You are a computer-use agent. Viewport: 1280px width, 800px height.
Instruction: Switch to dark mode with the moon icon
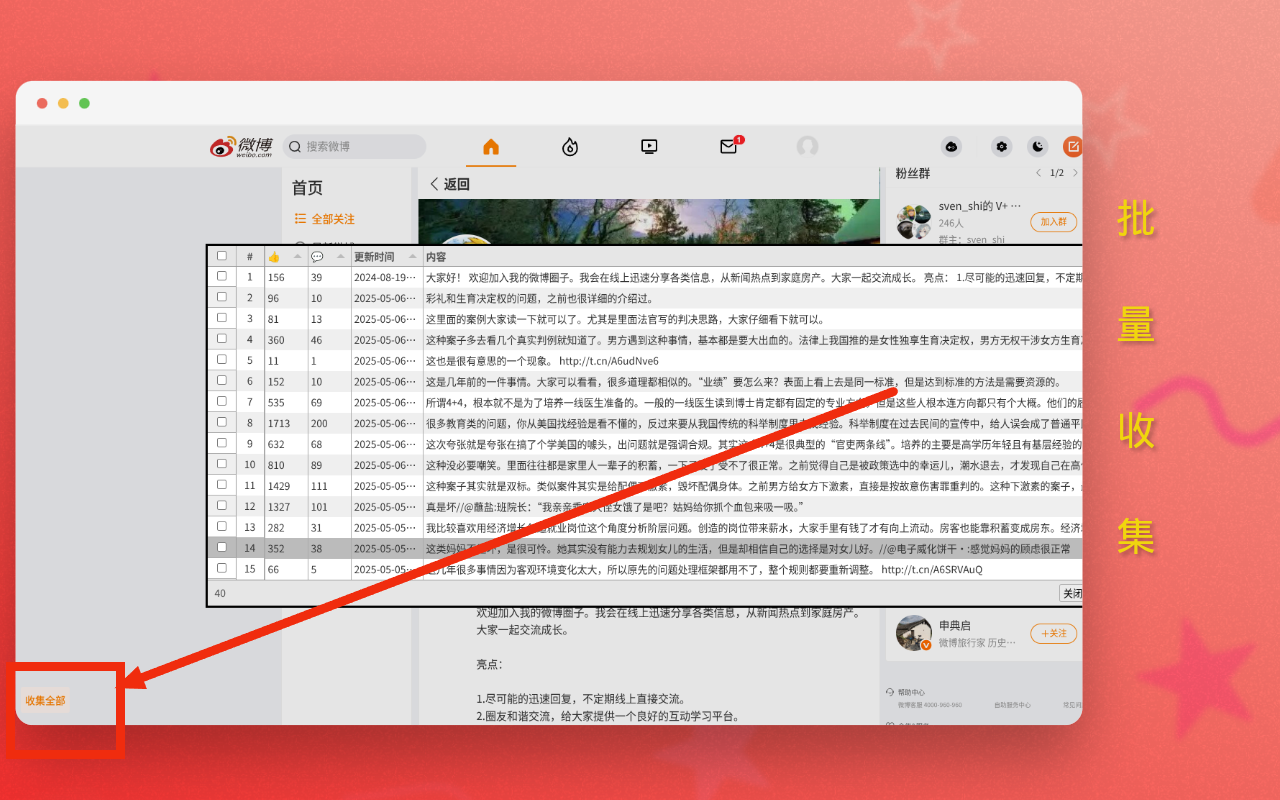[x=1038, y=147]
